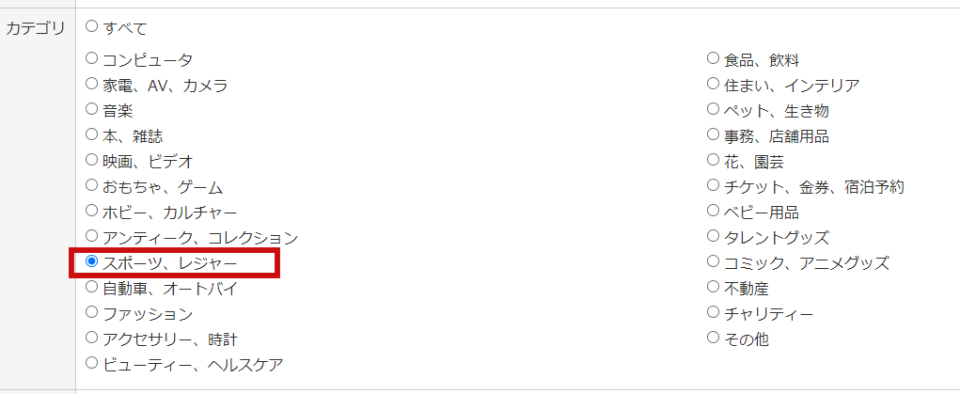Click the スポーツ、レジャー radio button
Viewport: 960px width, 394px height.
pyautogui.click(x=92, y=261)
